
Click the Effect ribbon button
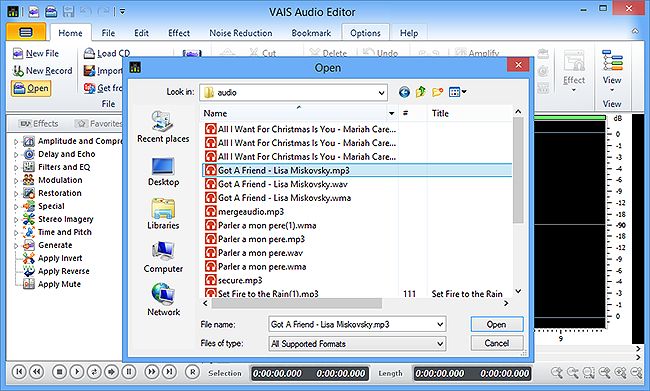[574, 71]
